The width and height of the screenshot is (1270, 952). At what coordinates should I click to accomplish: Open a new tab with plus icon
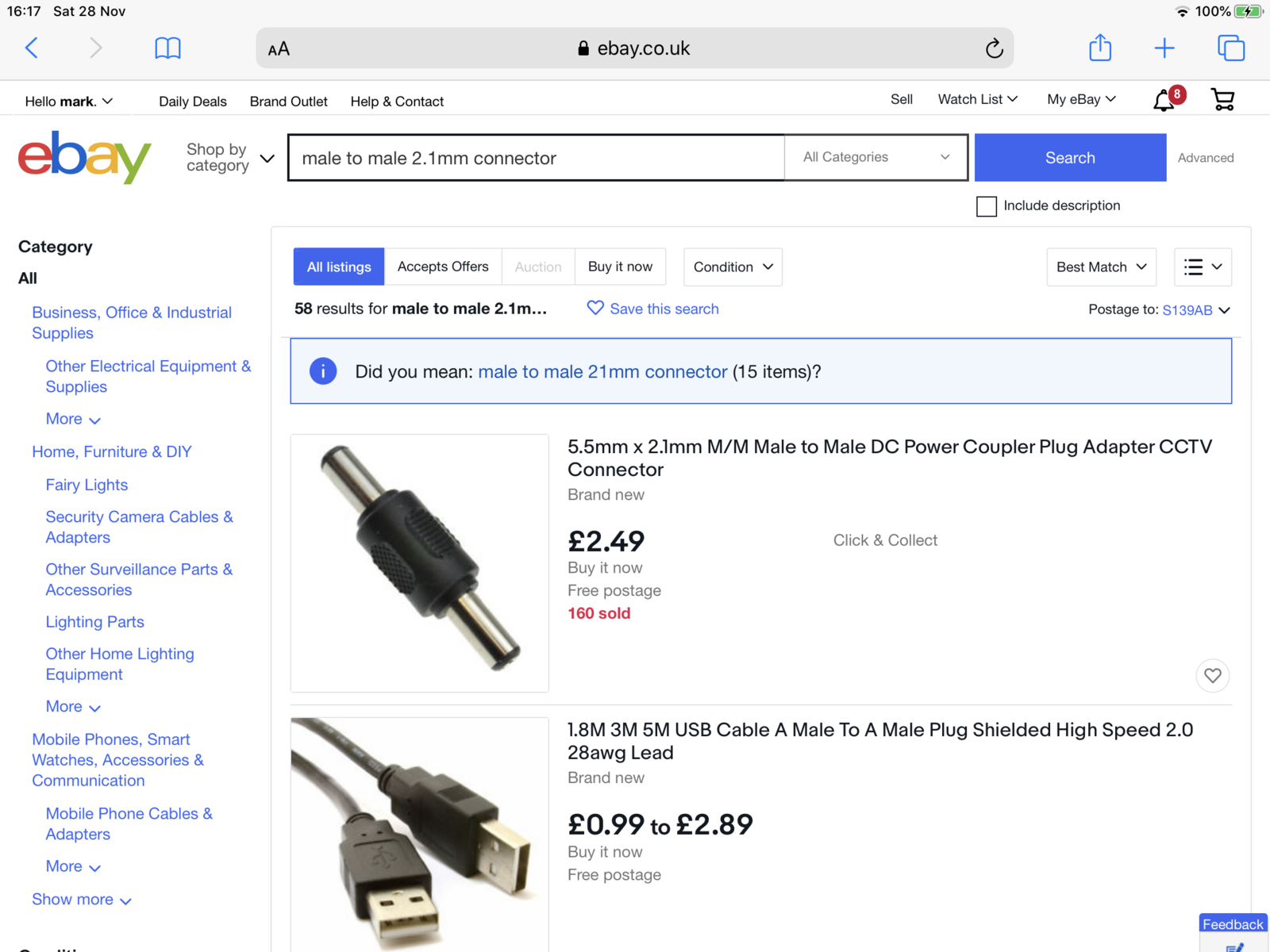1164,48
